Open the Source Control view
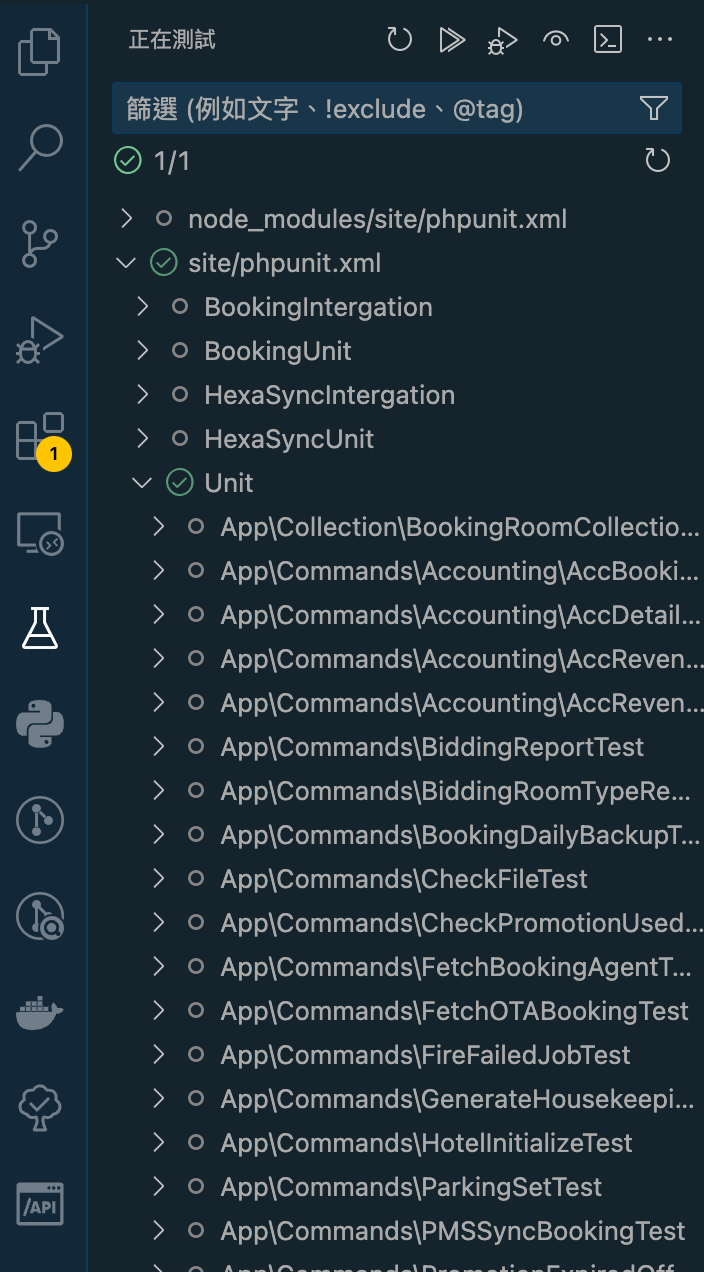This screenshot has height=1272, width=704. (40, 244)
